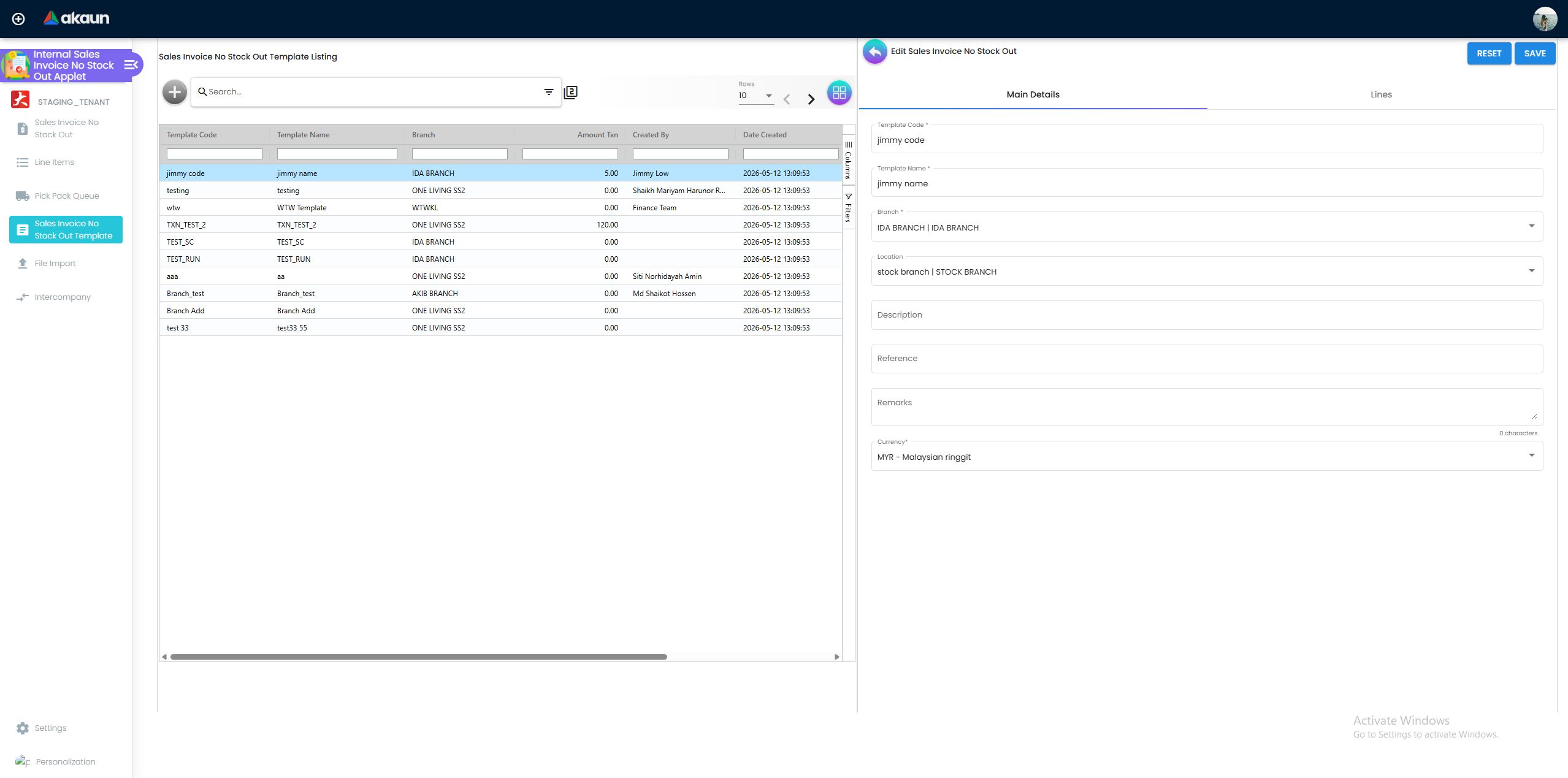This screenshot has height=778, width=1568.
Task: Select the 'jimmy code' row
Action: (500, 174)
